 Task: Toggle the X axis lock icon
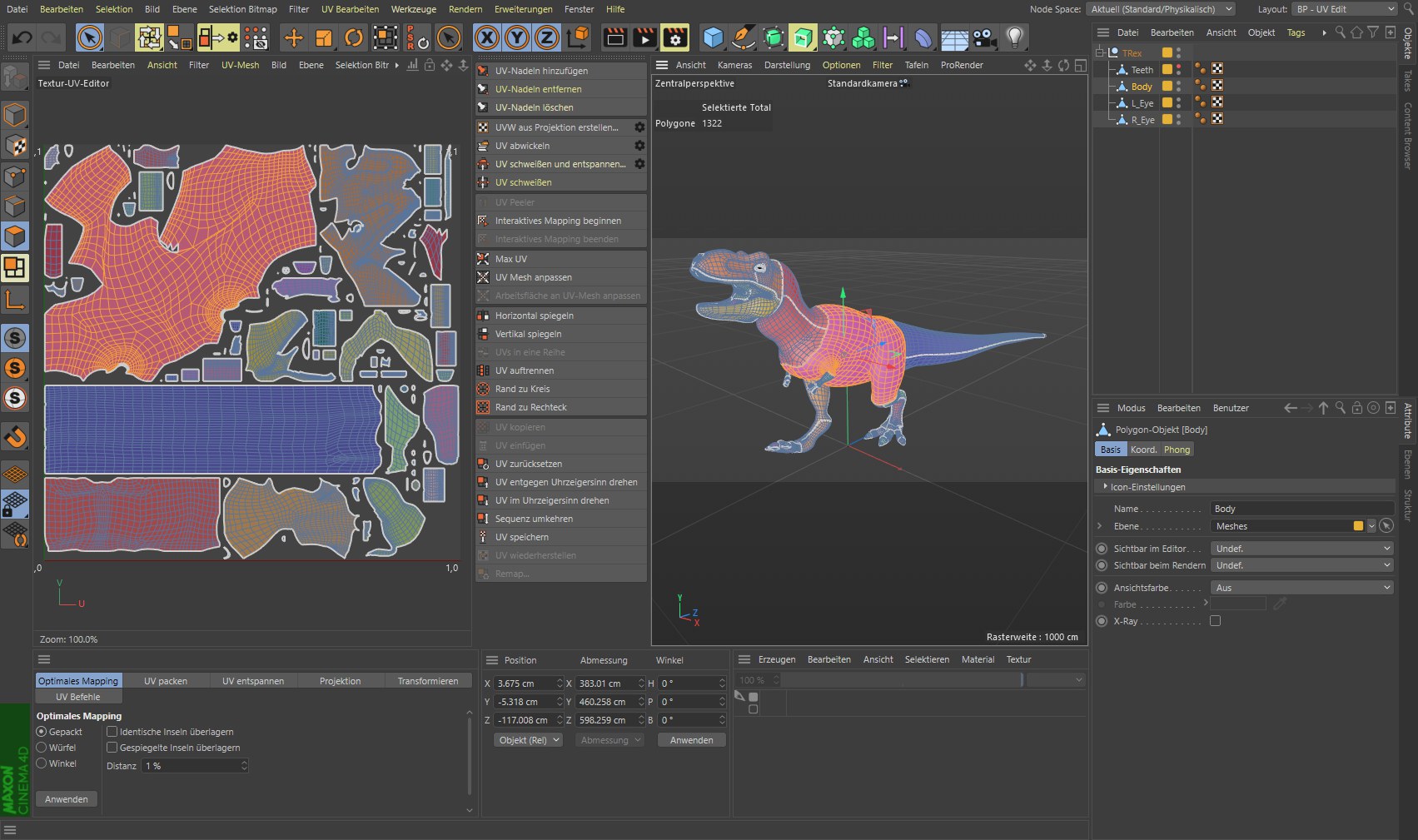[487, 37]
